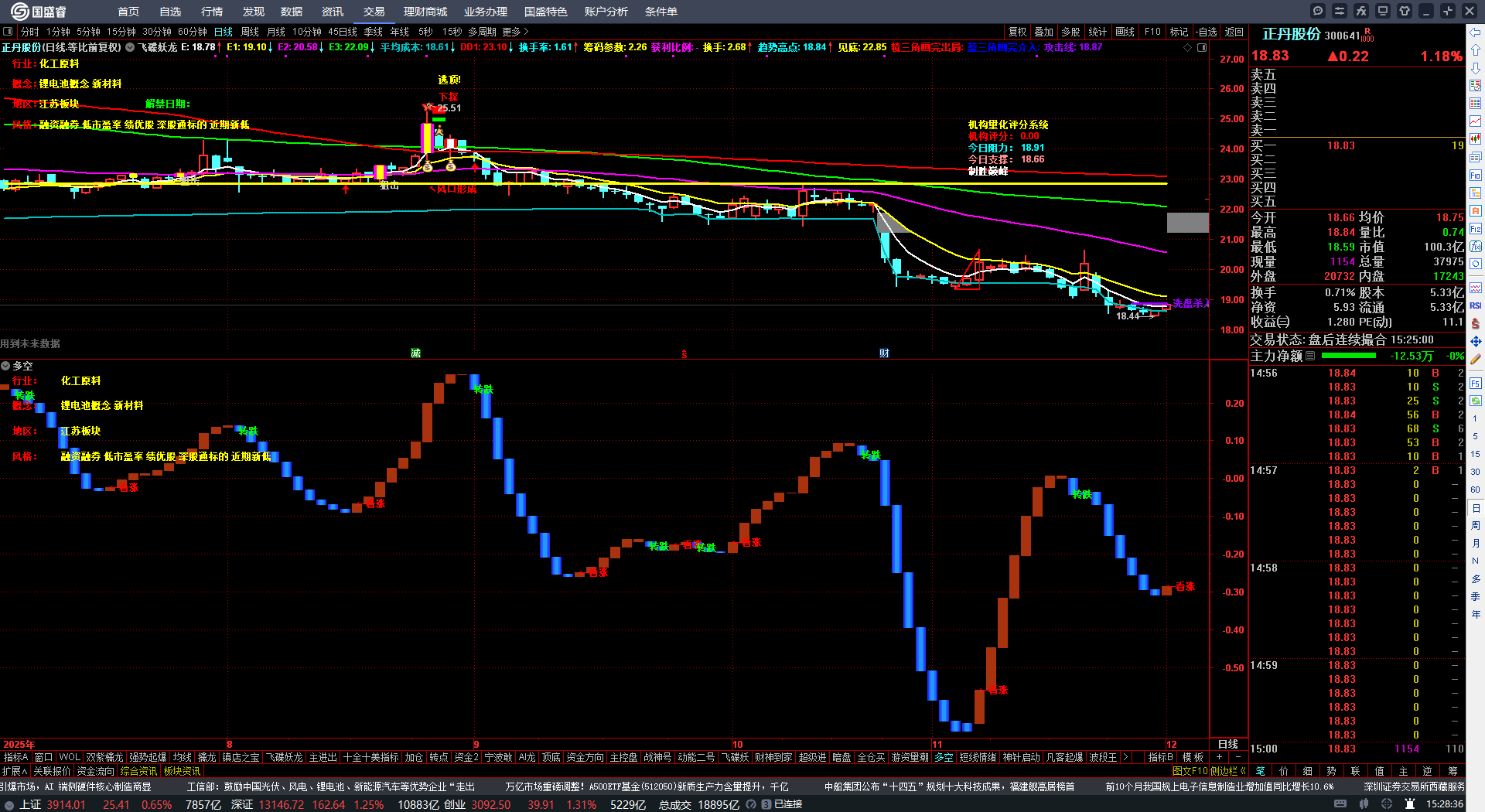This screenshot has width=1485, height=812.
Task: Click the round arrow icon before 上证 index
Action: point(9,804)
